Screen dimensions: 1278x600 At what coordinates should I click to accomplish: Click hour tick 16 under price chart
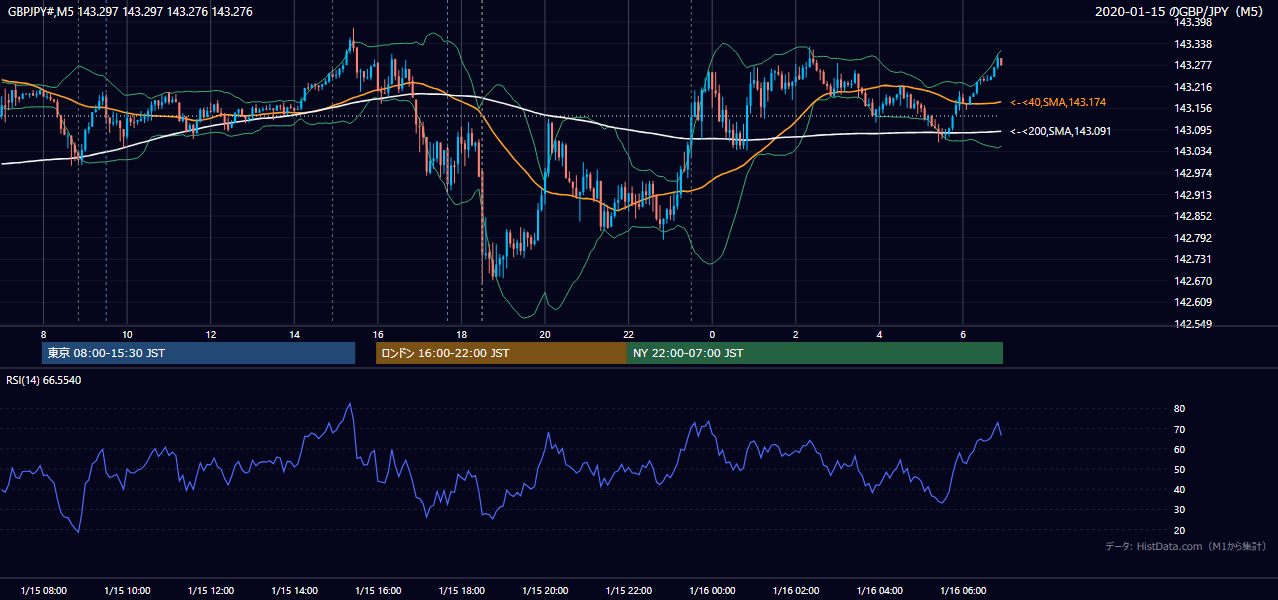[378, 334]
